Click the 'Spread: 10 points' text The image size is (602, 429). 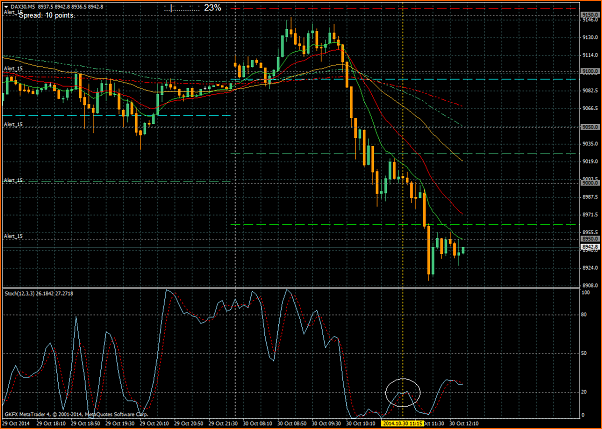click(x=46, y=15)
